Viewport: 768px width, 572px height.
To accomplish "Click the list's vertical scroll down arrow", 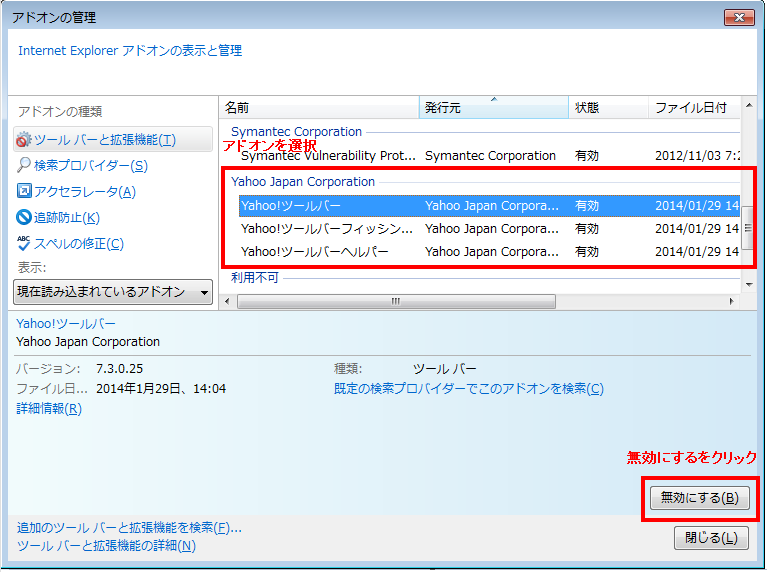I will click(749, 285).
